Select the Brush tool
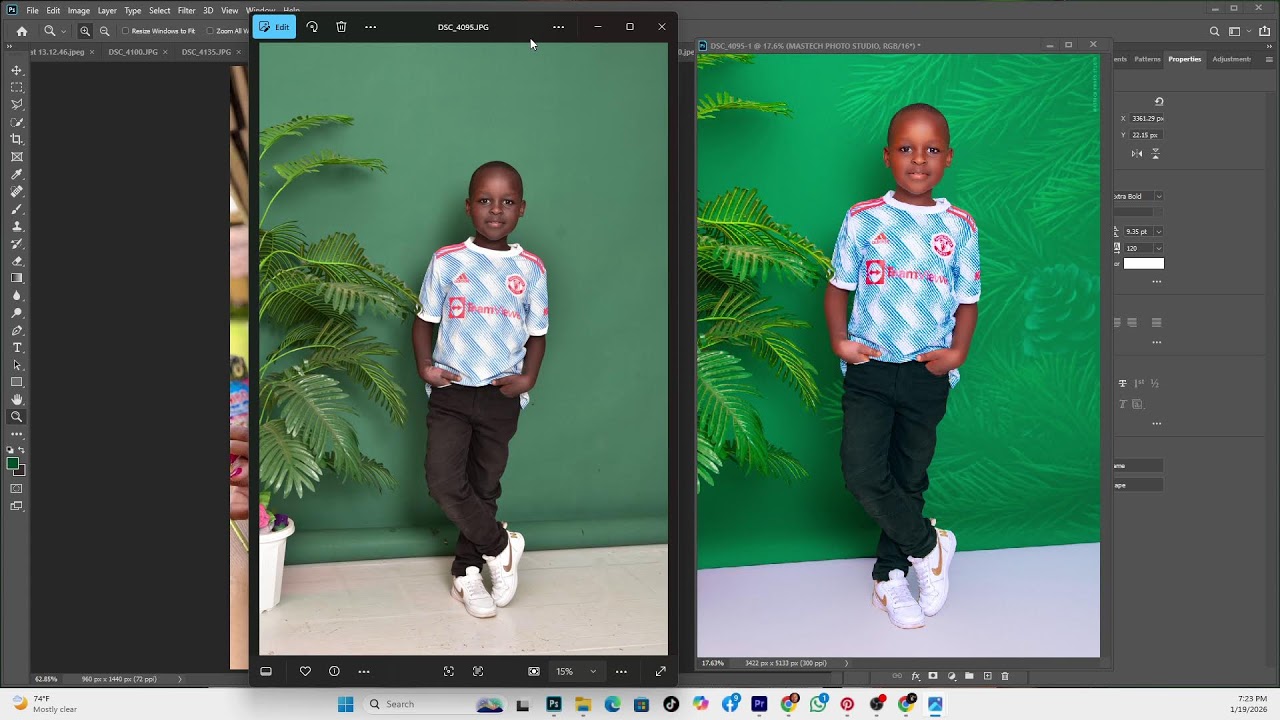The width and height of the screenshot is (1280, 720). (x=17, y=209)
